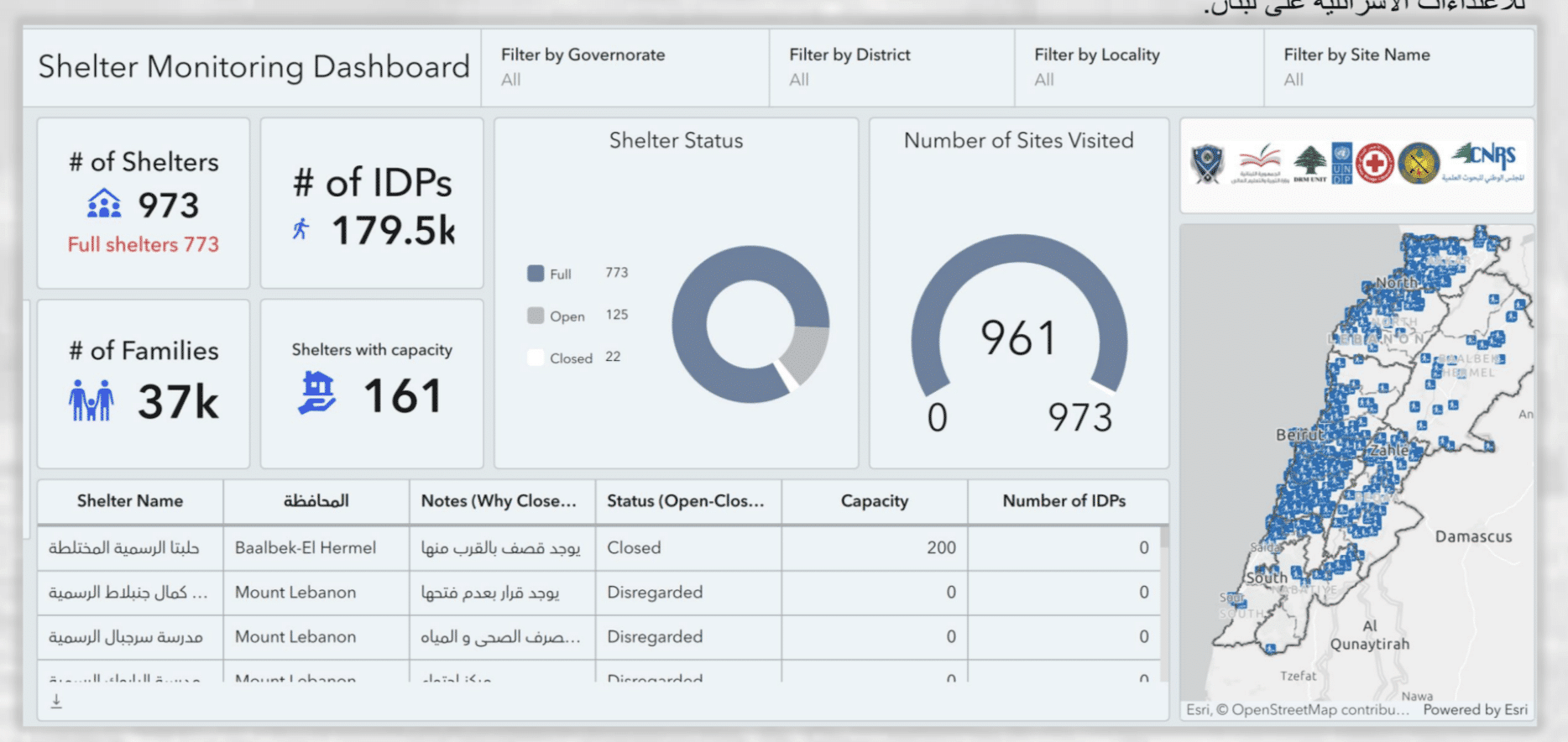Screen dimensions: 1568x742
Task: Click the shelters with capacity hand icon
Action: 317,394
